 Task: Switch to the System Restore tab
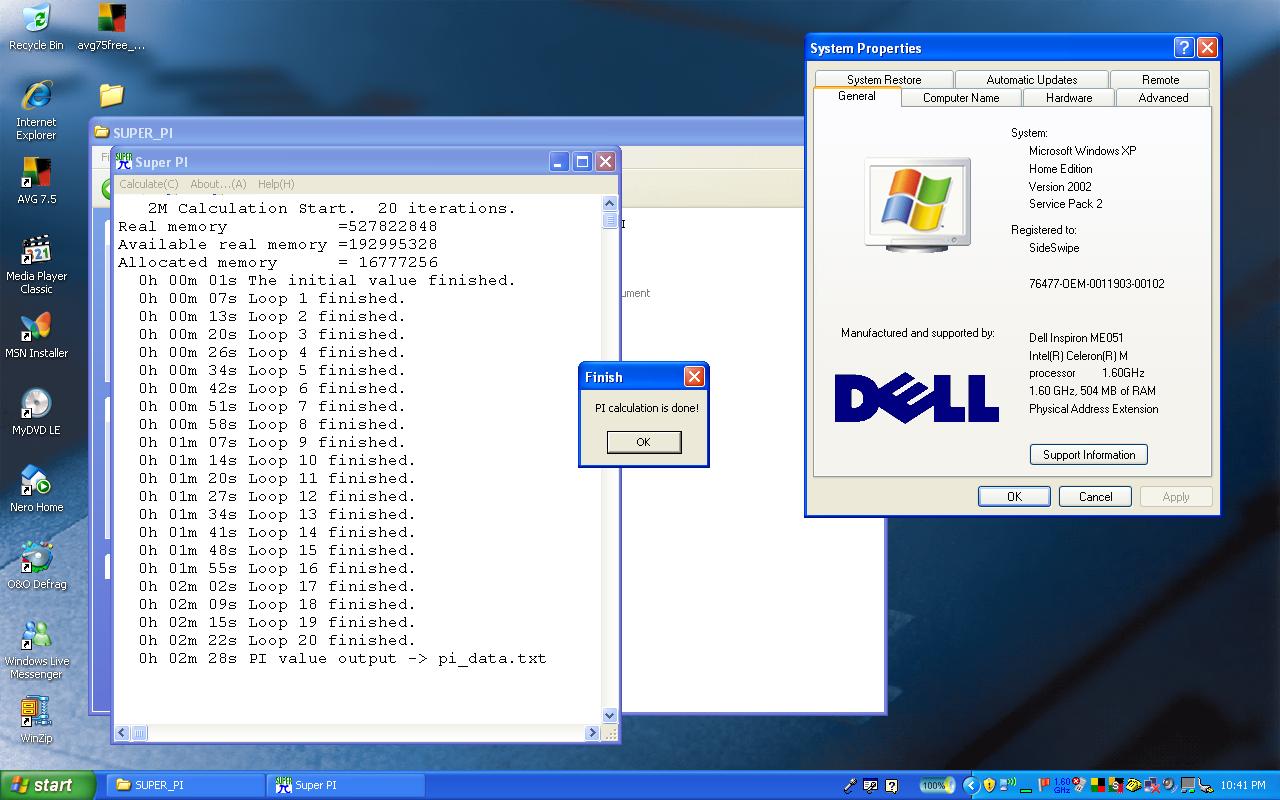[884, 79]
